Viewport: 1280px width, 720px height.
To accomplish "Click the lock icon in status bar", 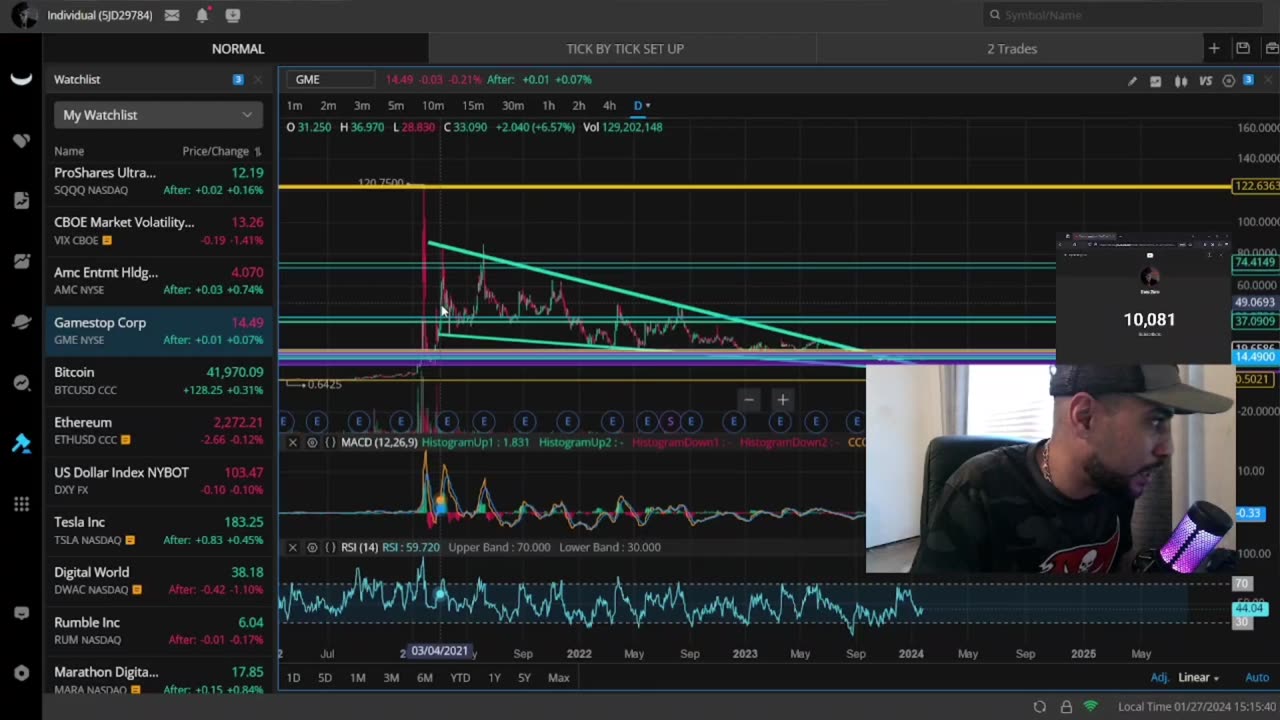I will click(1066, 707).
